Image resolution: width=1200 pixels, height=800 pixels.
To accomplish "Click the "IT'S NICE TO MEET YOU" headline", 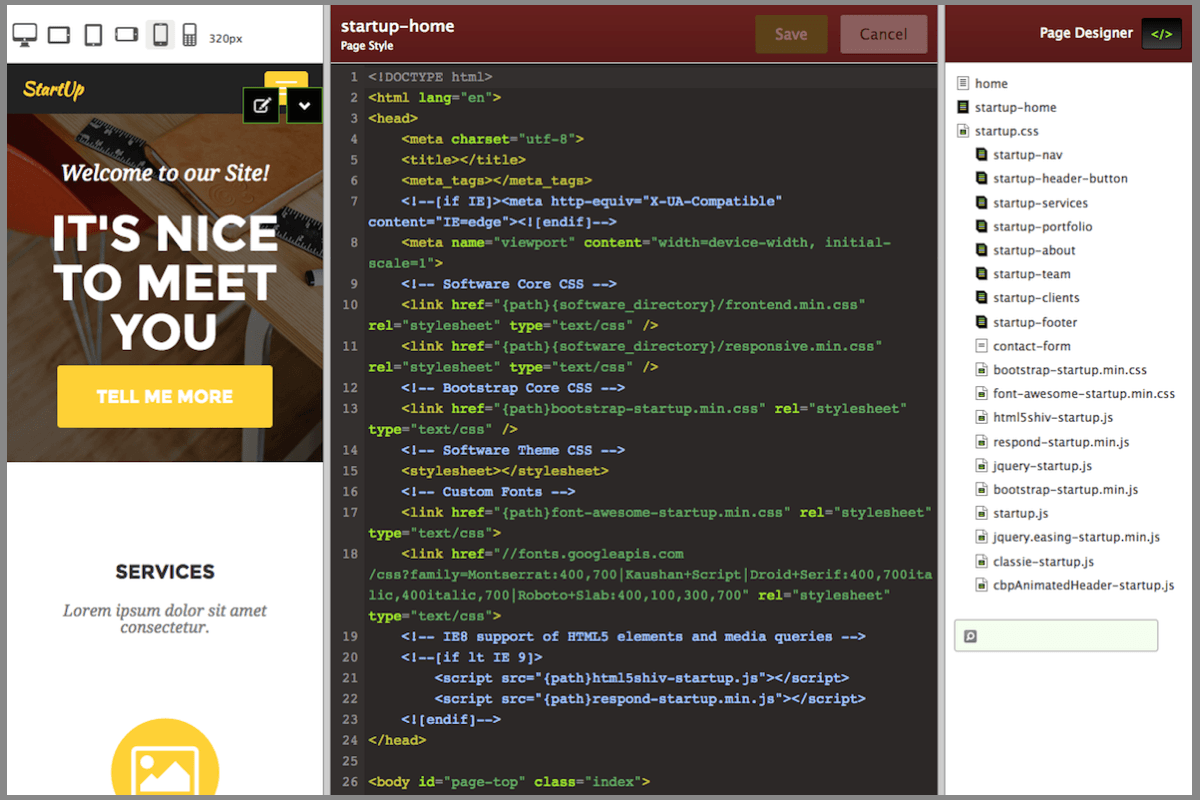I will pyautogui.click(x=165, y=283).
